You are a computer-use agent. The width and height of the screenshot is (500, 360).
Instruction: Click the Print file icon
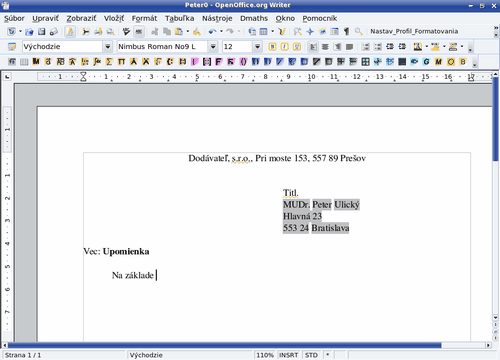click(x=98, y=32)
